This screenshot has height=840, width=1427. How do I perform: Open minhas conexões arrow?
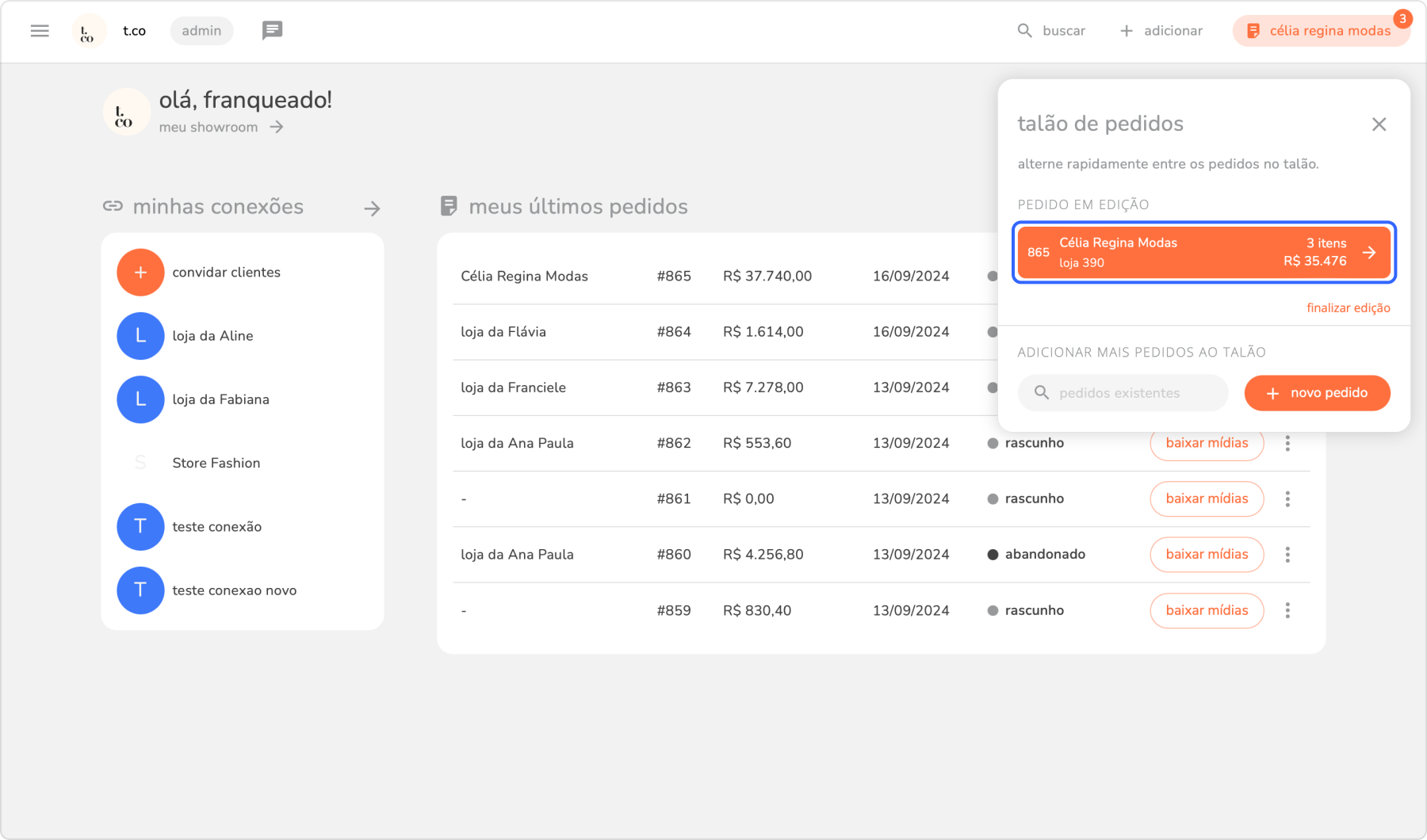(x=372, y=208)
